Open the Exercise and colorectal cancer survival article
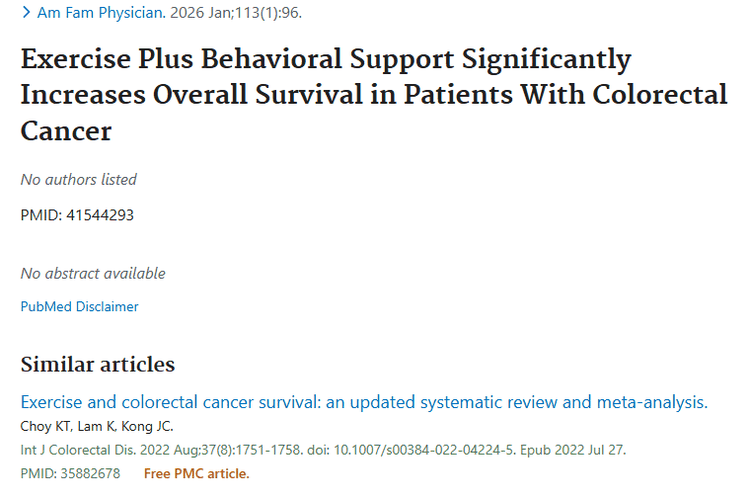 pyautogui.click(x=364, y=403)
